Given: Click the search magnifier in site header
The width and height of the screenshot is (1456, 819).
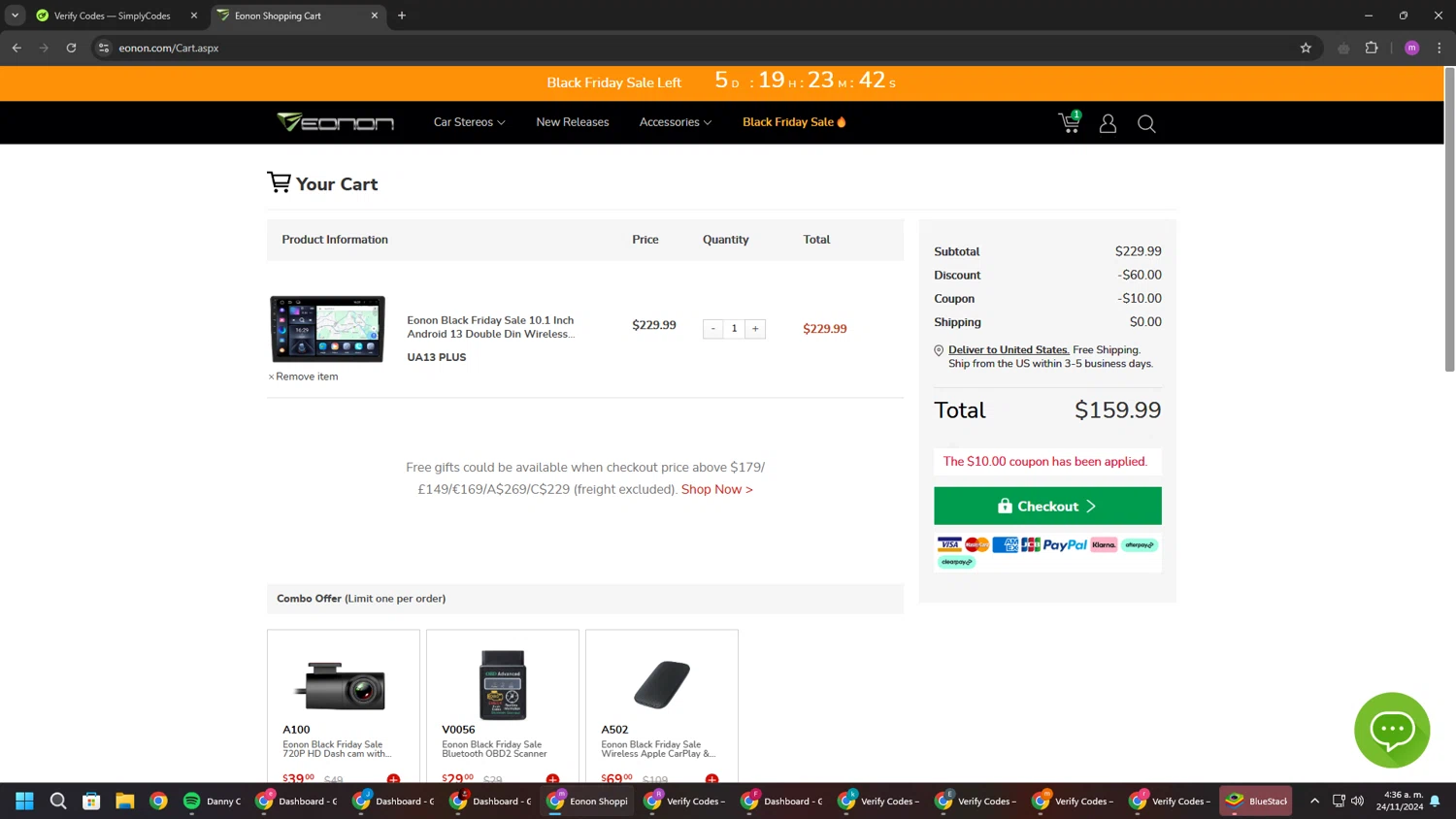Looking at the screenshot, I should coord(1146,123).
